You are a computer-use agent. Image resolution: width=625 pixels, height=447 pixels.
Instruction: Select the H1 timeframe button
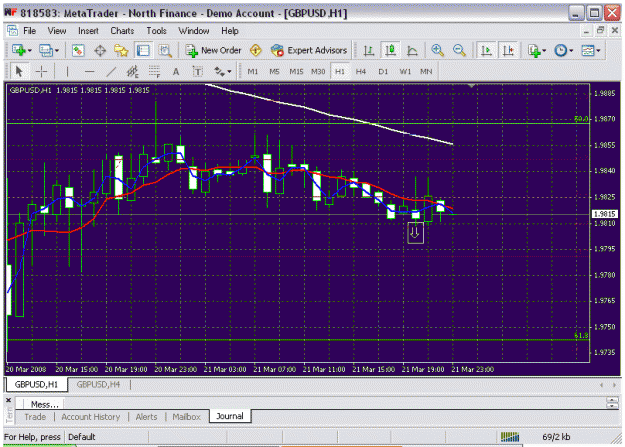tap(340, 72)
